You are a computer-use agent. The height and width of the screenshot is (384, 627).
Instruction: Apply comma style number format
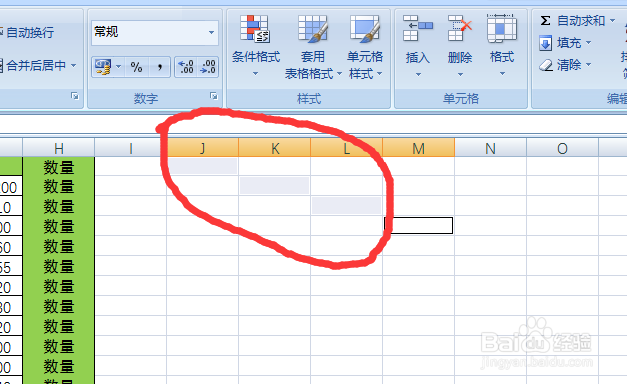pos(160,67)
